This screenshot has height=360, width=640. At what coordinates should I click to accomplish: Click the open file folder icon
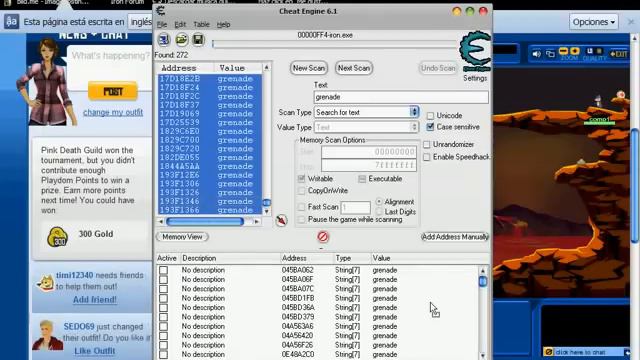[181, 40]
